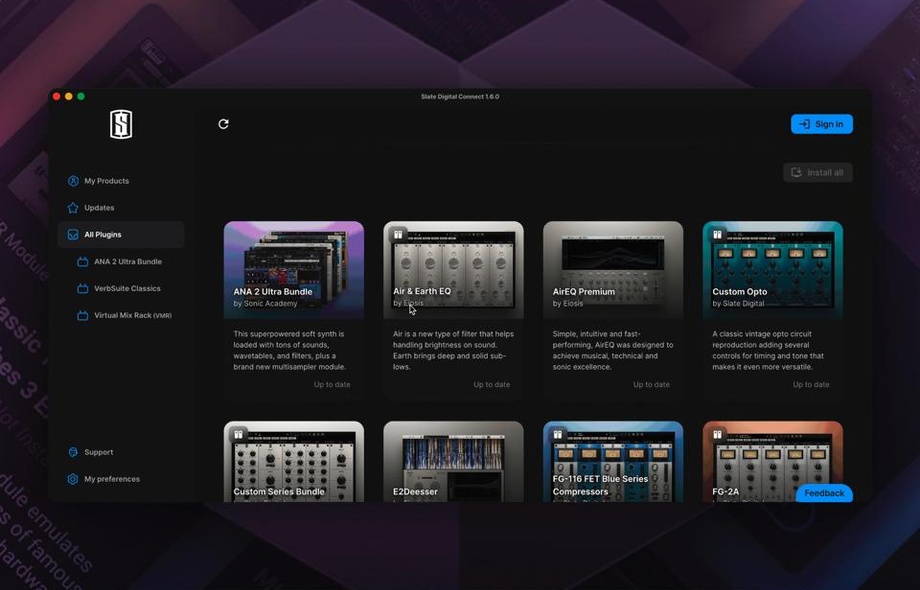The width and height of the screenshot is (920, 590).
Task: Click module badge on Air & Earth EQ card
Action: click(398, 235)
